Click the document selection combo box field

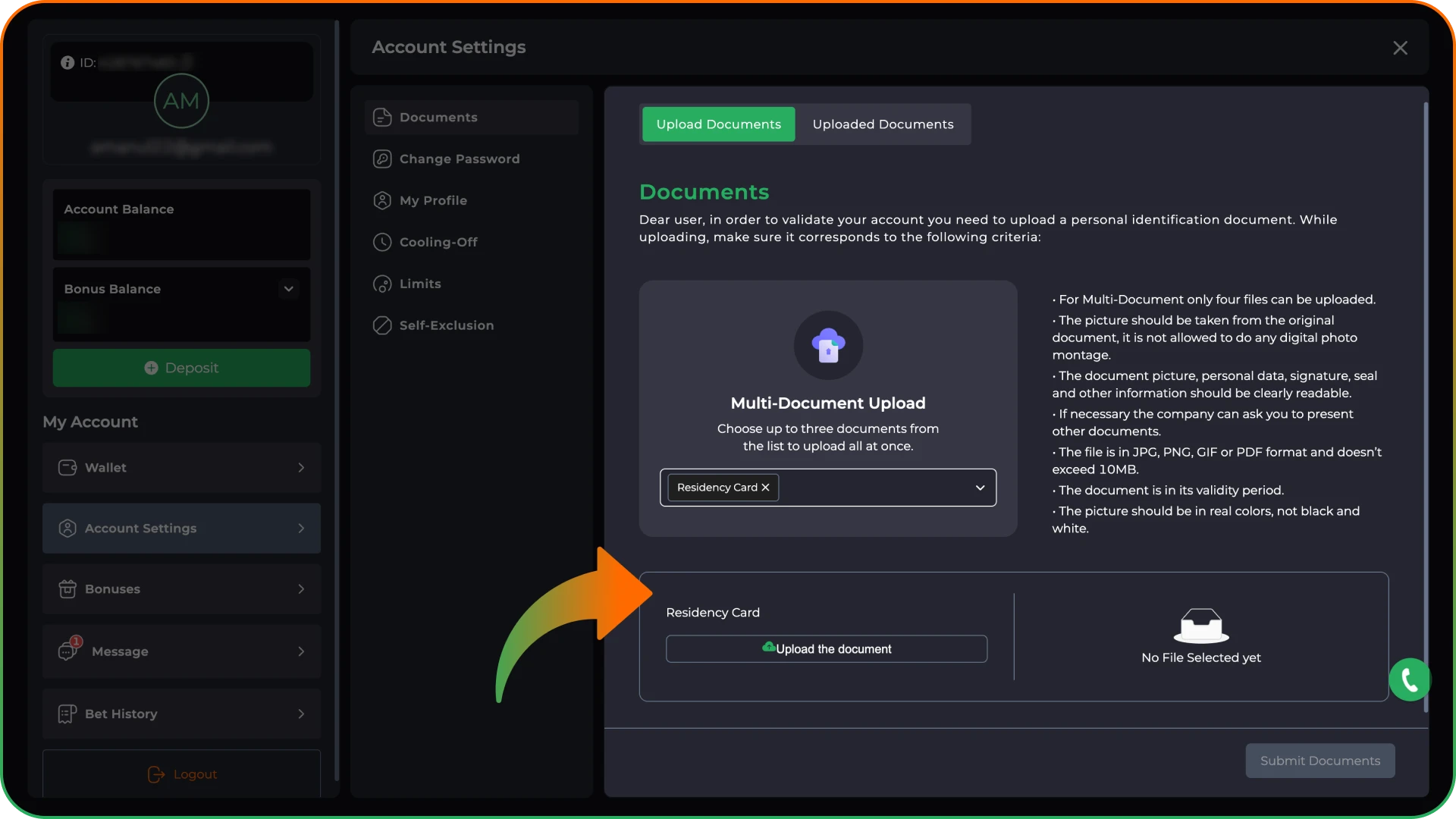pyautogui.click(x=828, y=488)
